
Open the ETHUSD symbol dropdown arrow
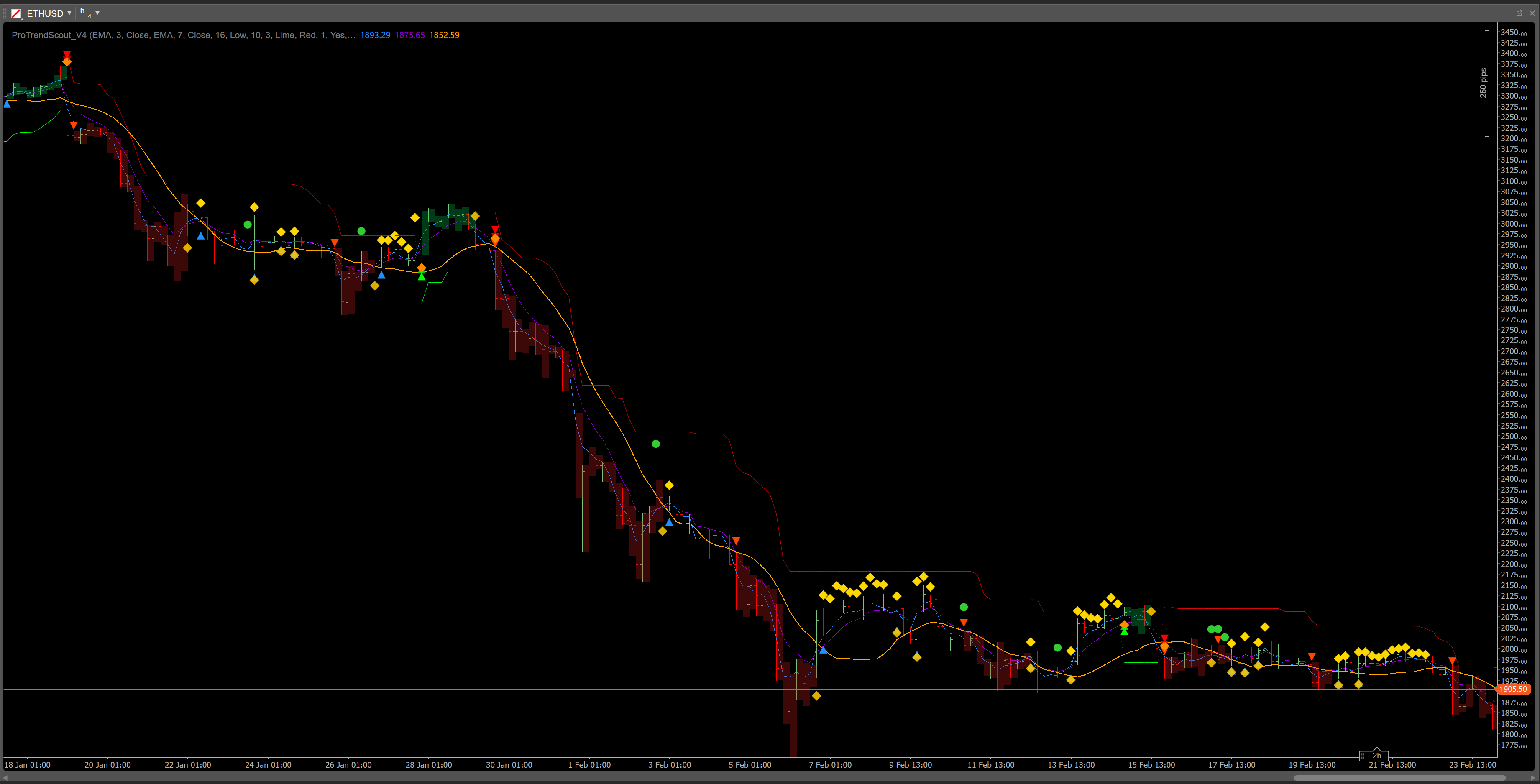[x=69, y=13]
